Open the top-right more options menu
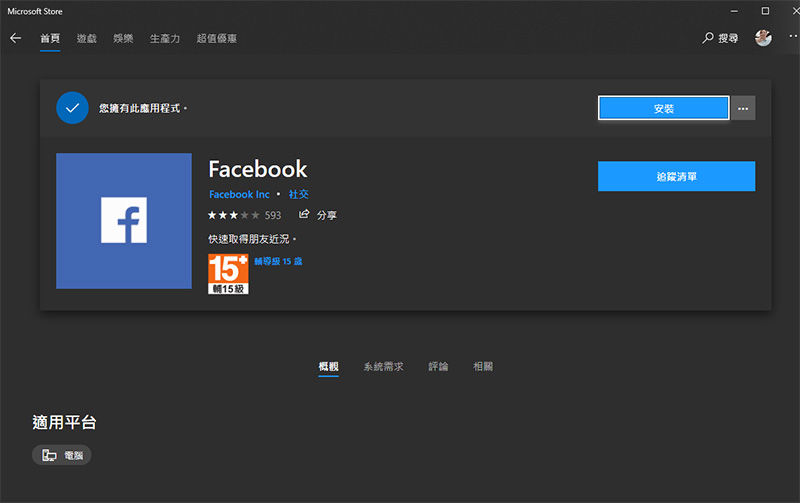This screenshot has width=800, height=503. tap(793, 36)
